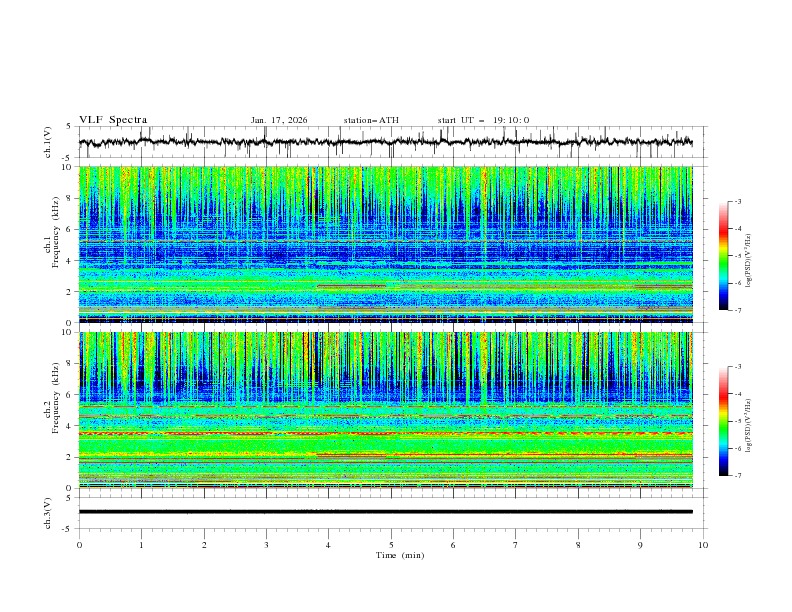Image resolution: width=792 pixels, height=612 pixels.
Task: Click the upper color bar's log(PSD) label
Action: point(750,261)
